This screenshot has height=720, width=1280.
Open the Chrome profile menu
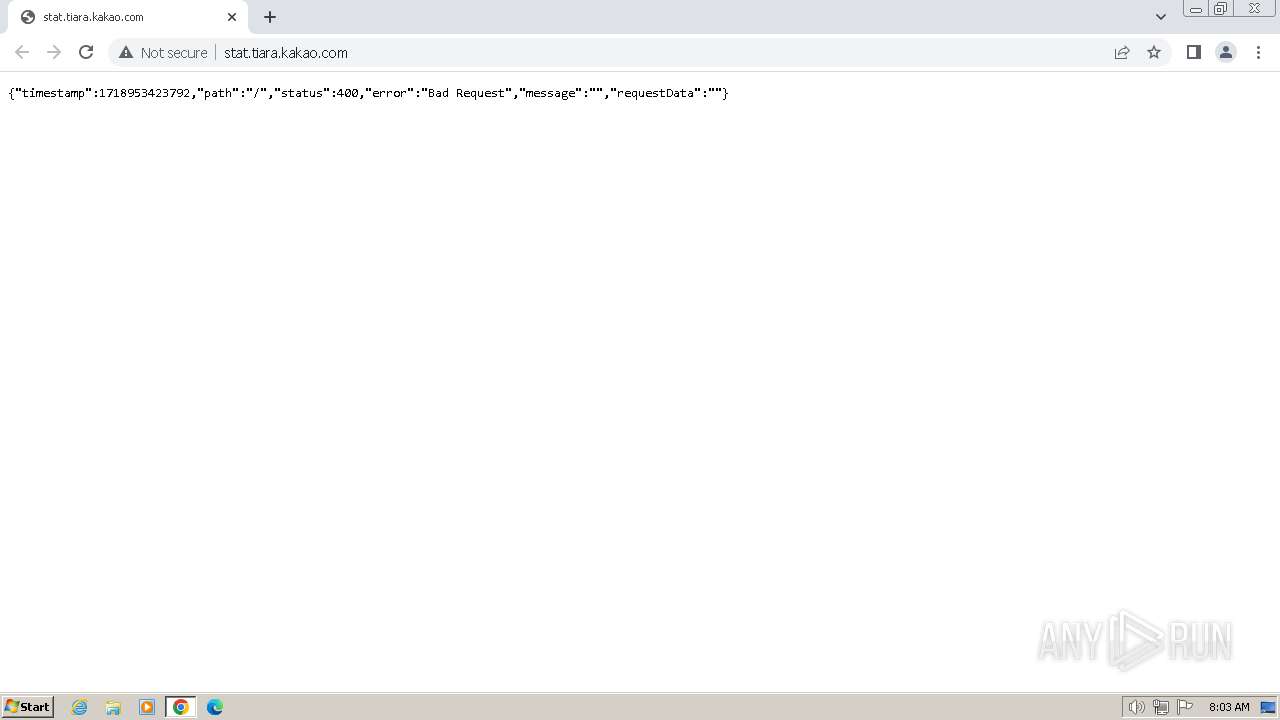point(1225,52)
